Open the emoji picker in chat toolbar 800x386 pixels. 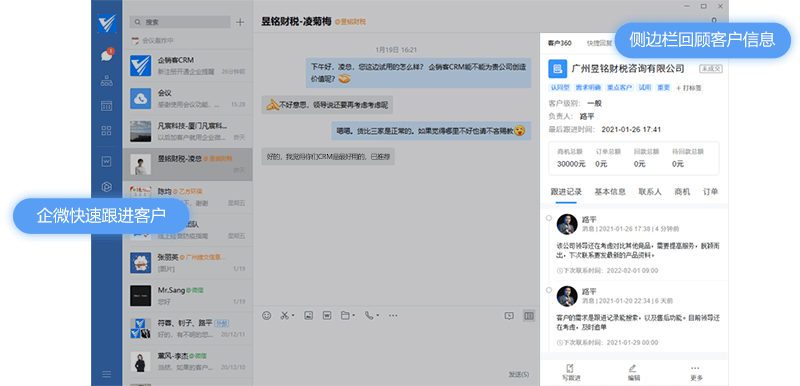pos(266,316)
